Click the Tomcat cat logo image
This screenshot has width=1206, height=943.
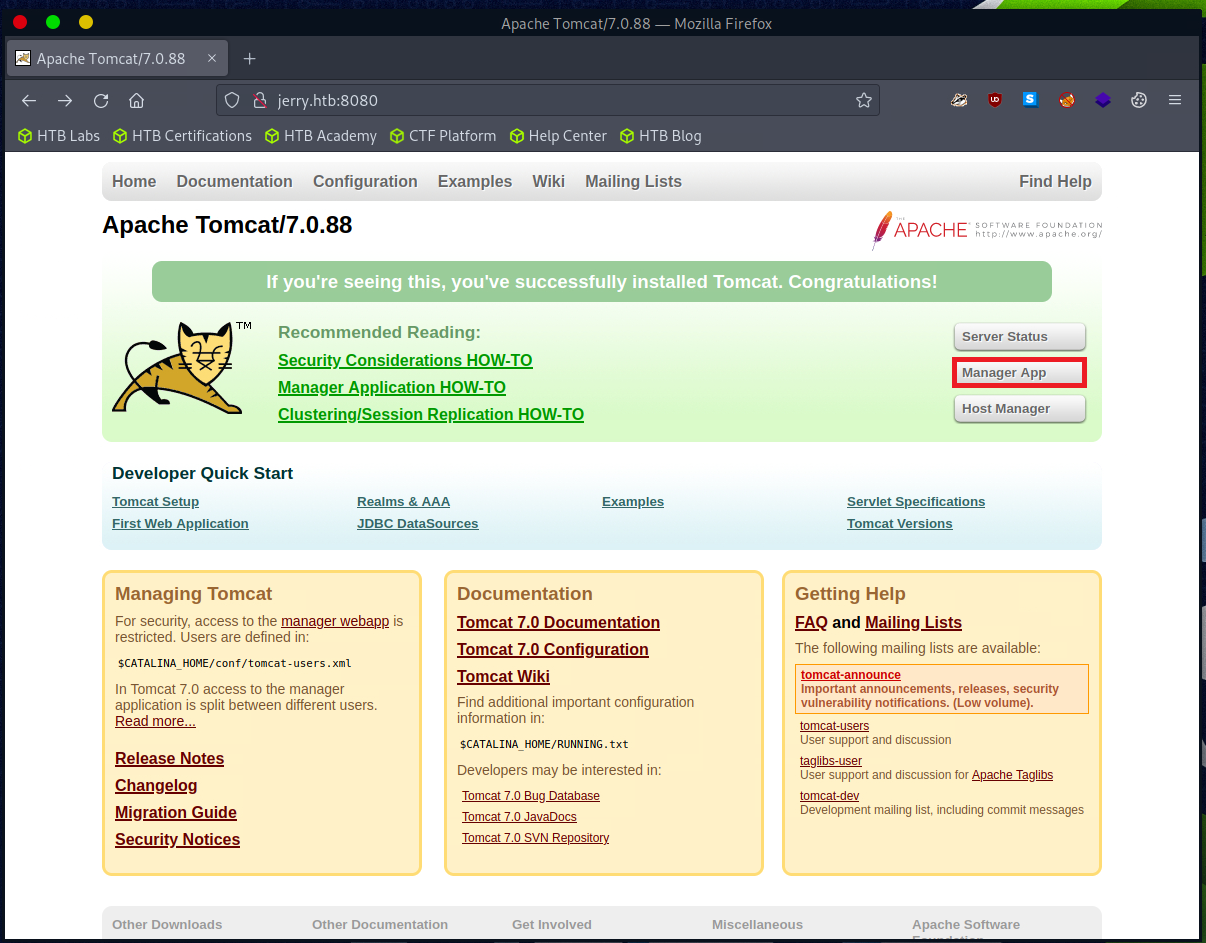pyautogui.click(x=182, y=367)
